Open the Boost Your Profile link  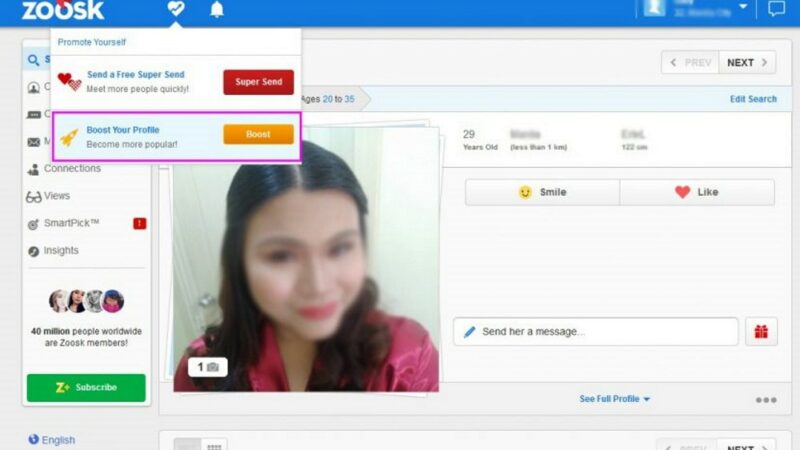pyautogui.click(x=123, y=130)
